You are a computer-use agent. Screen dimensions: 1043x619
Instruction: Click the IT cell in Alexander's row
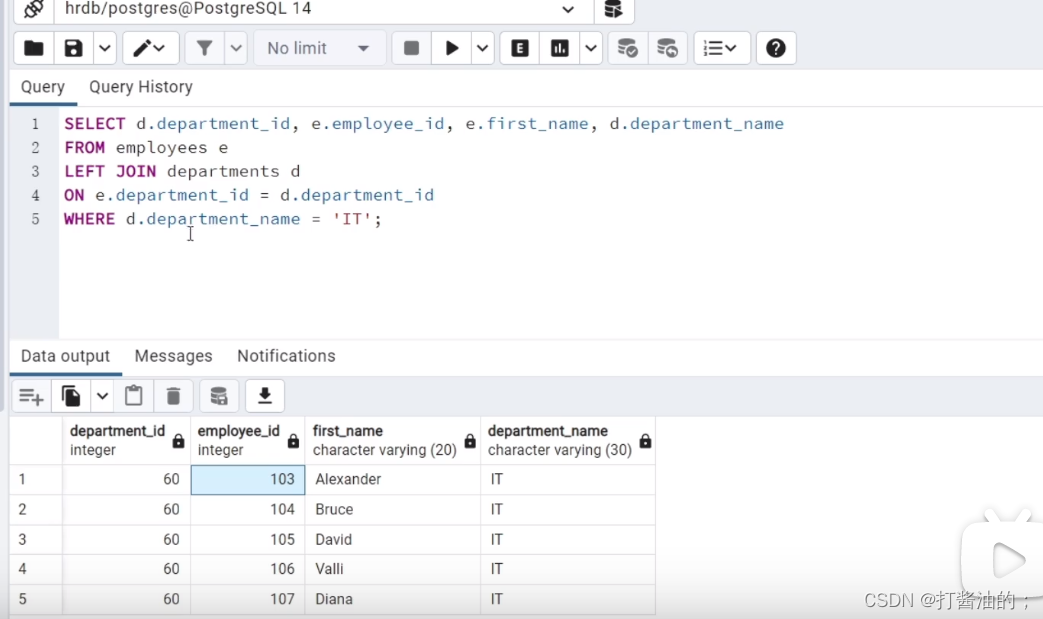(568, 479)
